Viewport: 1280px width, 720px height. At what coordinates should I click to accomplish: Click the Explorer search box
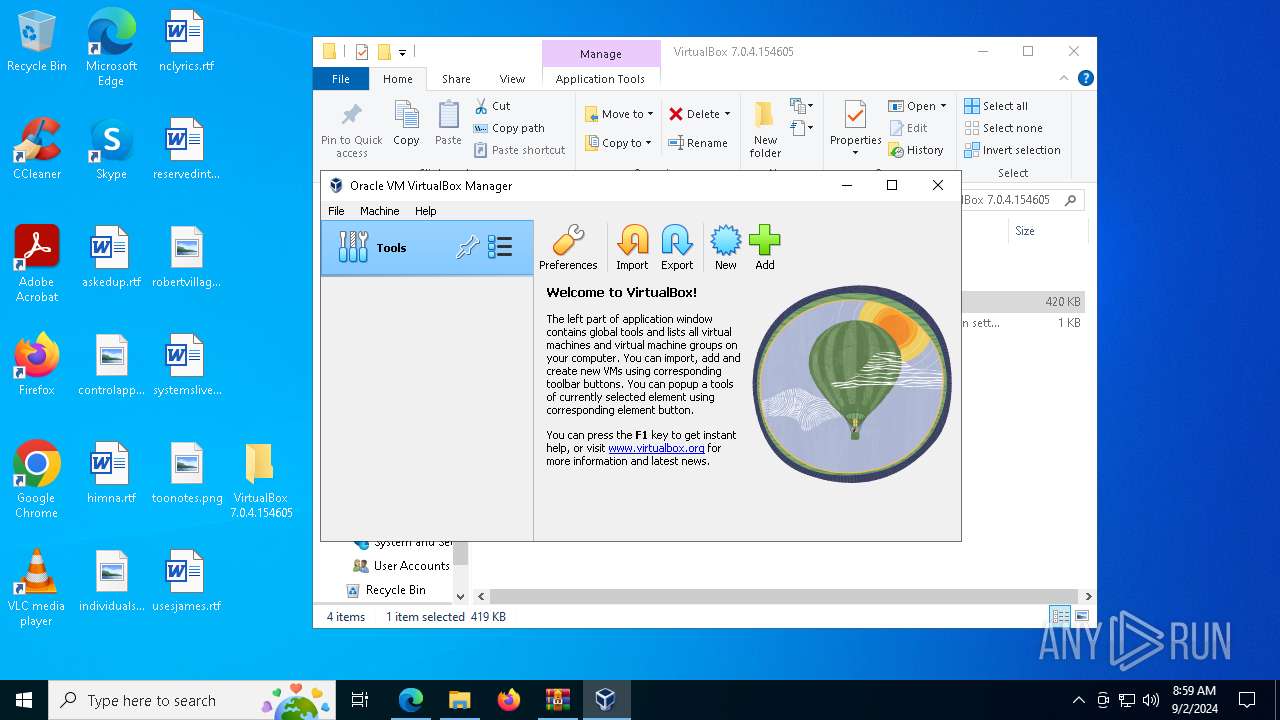point(1023,200)
